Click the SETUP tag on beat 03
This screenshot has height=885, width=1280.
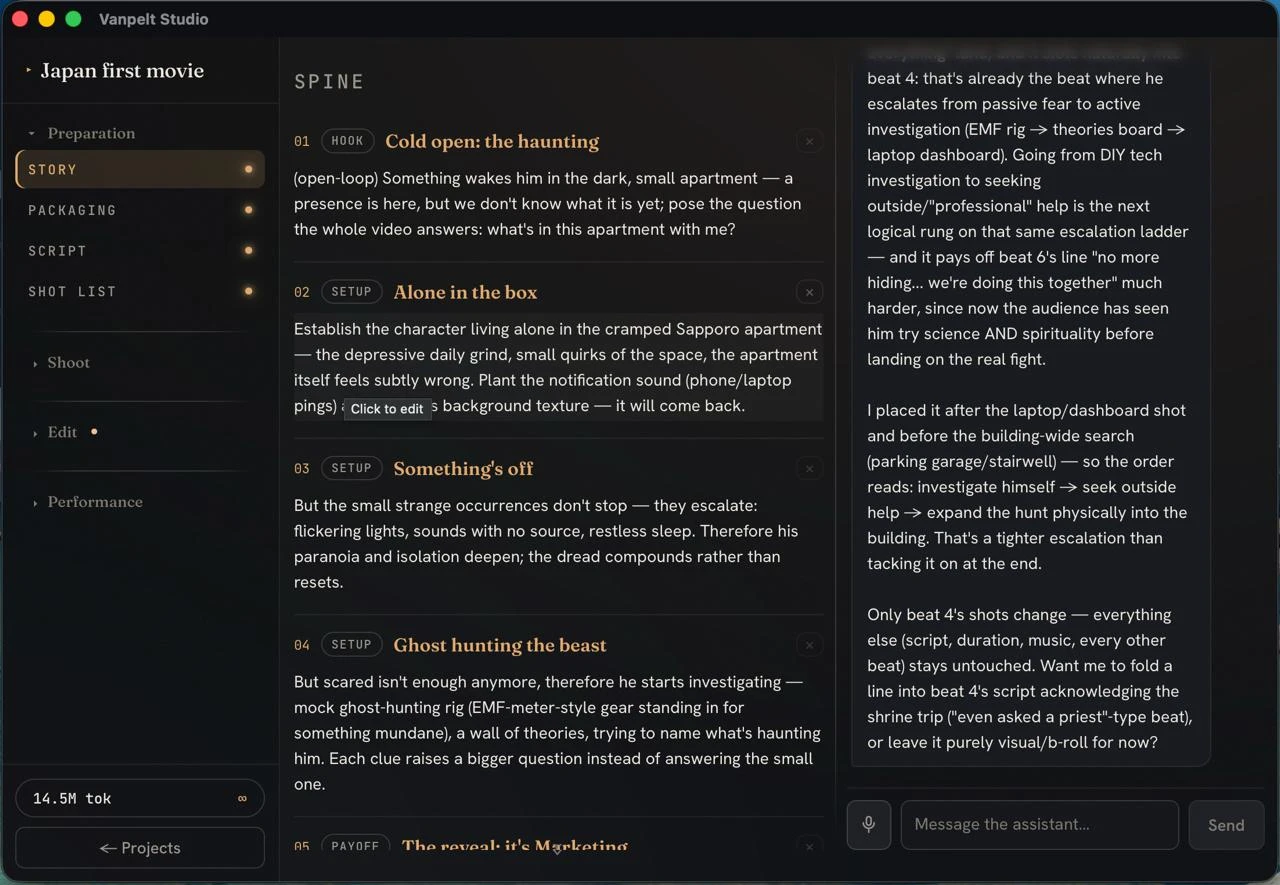tap(351, 468)
